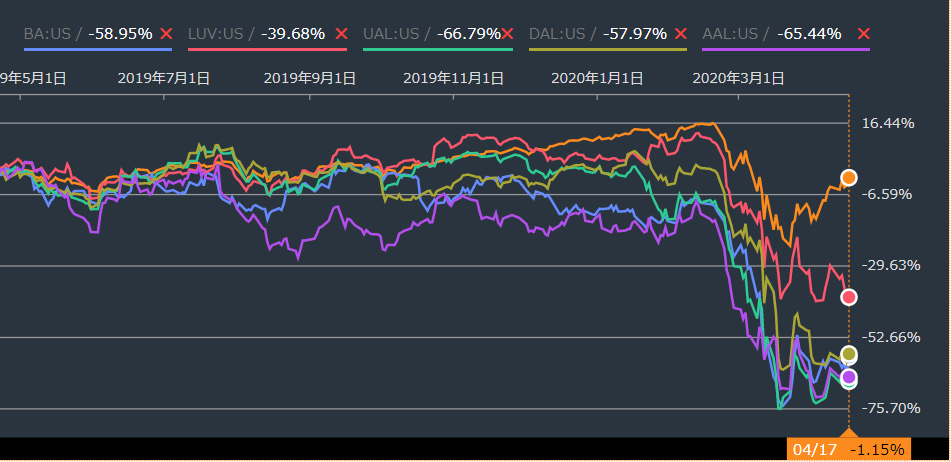Click the red LUV endpoint marker
Viewport: 951px width, 462px height.
849,296
